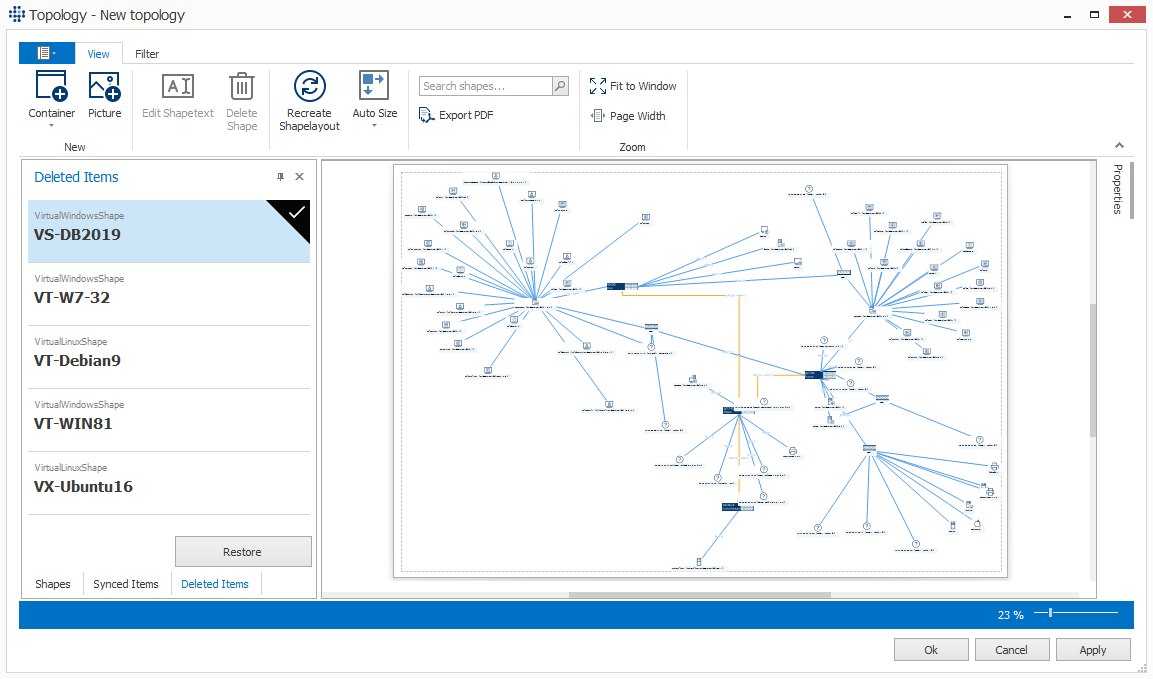Click Fit to Window zoom option
Image resolution: width=1153 pixels, height=679 pixels.
coord(633,86)
